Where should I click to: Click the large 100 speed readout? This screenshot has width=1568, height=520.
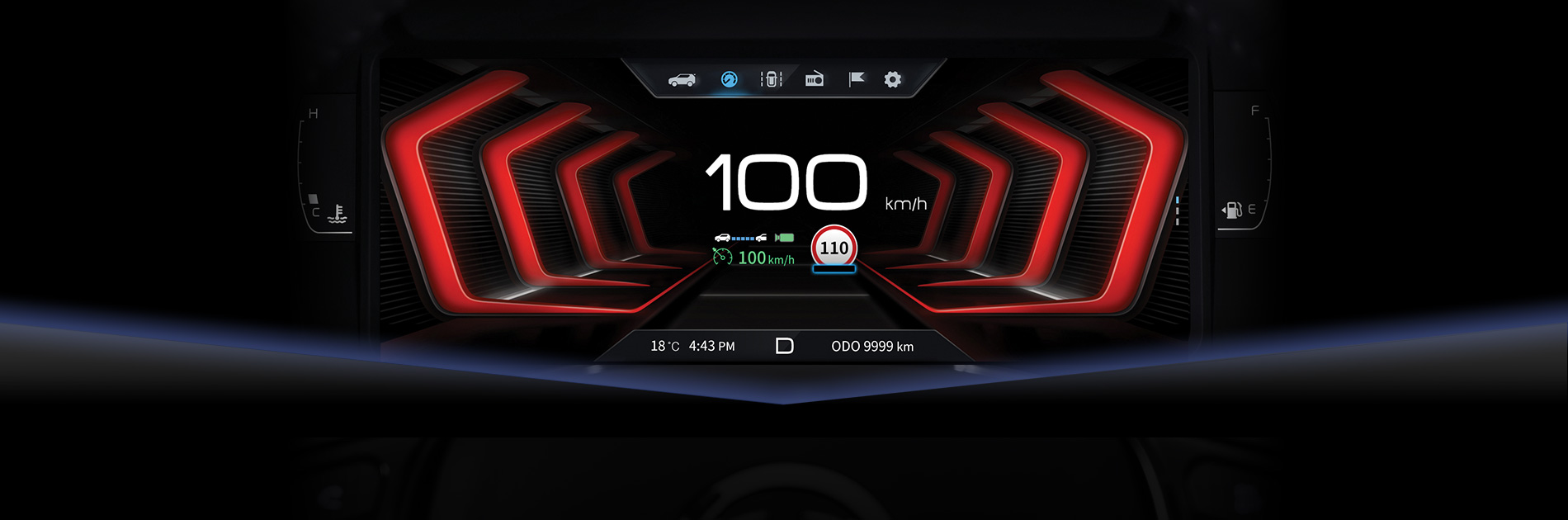(786, 182)
